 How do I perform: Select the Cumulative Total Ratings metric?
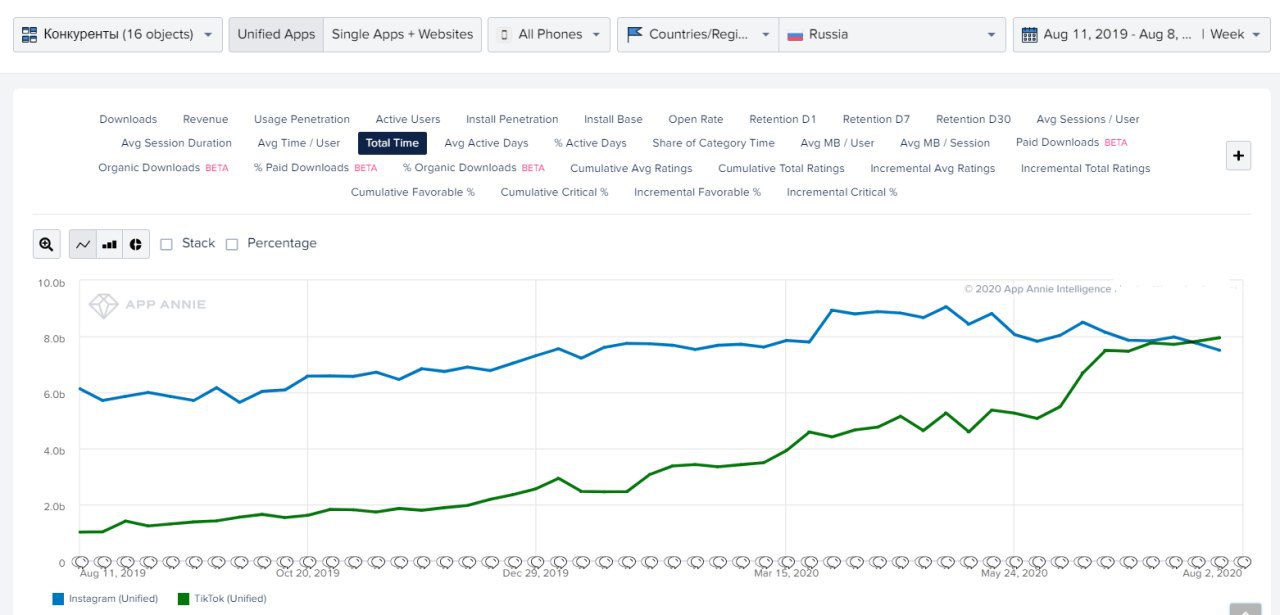coord(781,168)
